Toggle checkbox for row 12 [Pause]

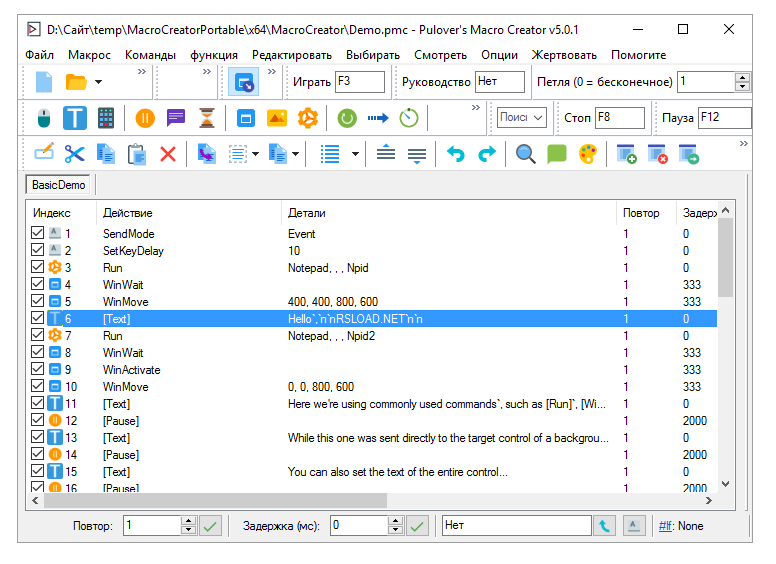coord(37,420)
